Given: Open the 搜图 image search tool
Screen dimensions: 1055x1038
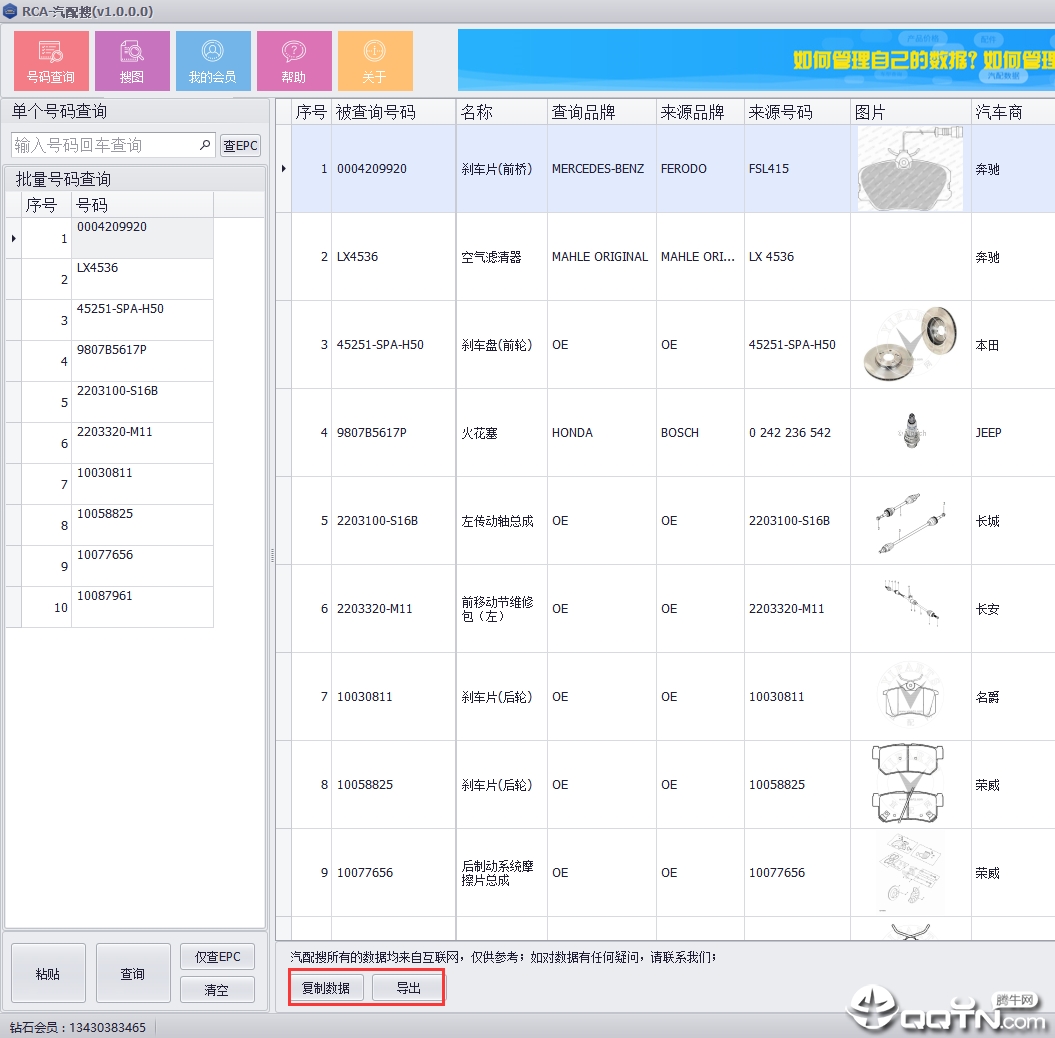Looking at the screenshot, I should click(132, 61).
